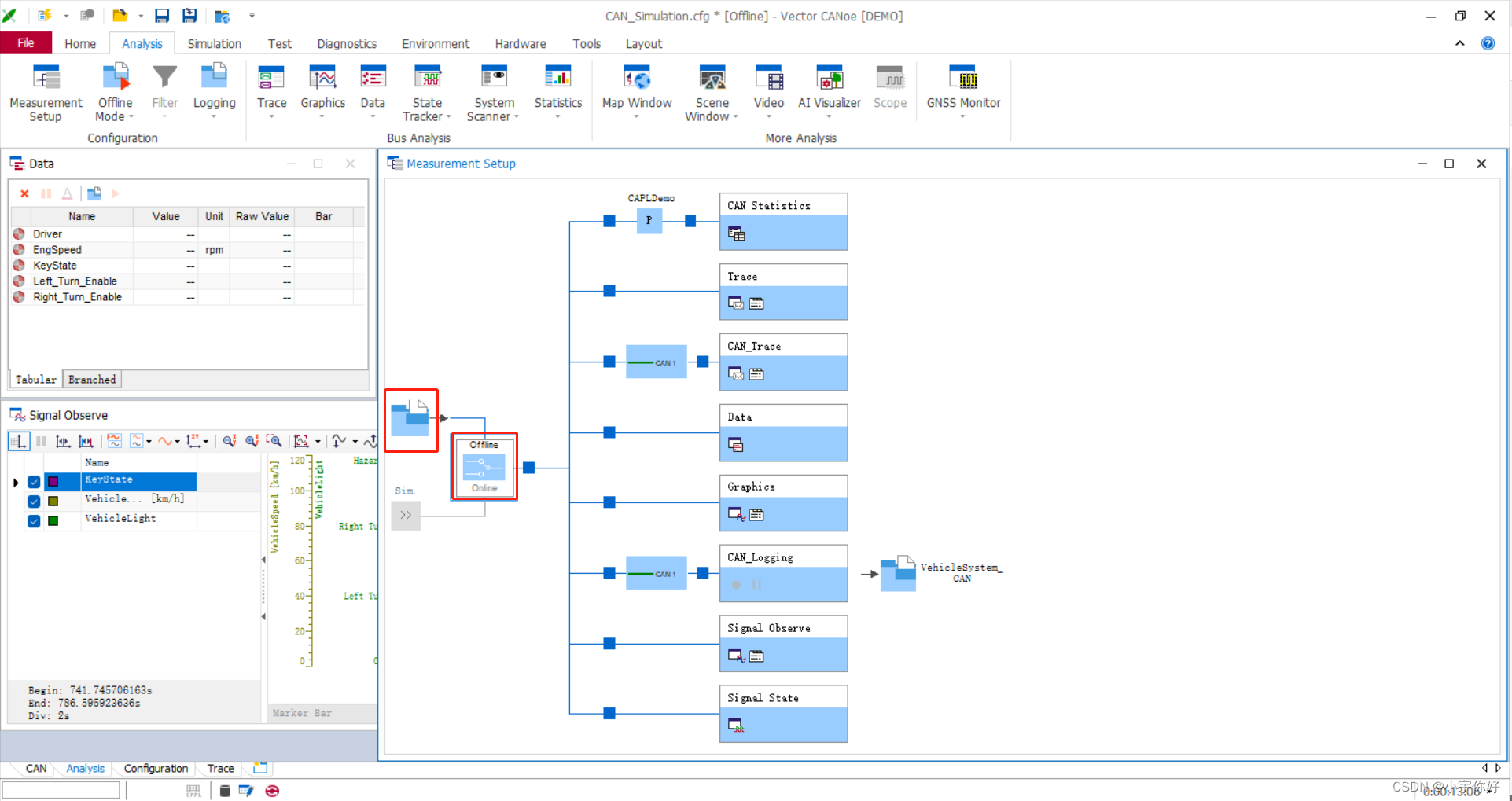Toggle the CAN_Logging pause button

(x=756, y=585)
